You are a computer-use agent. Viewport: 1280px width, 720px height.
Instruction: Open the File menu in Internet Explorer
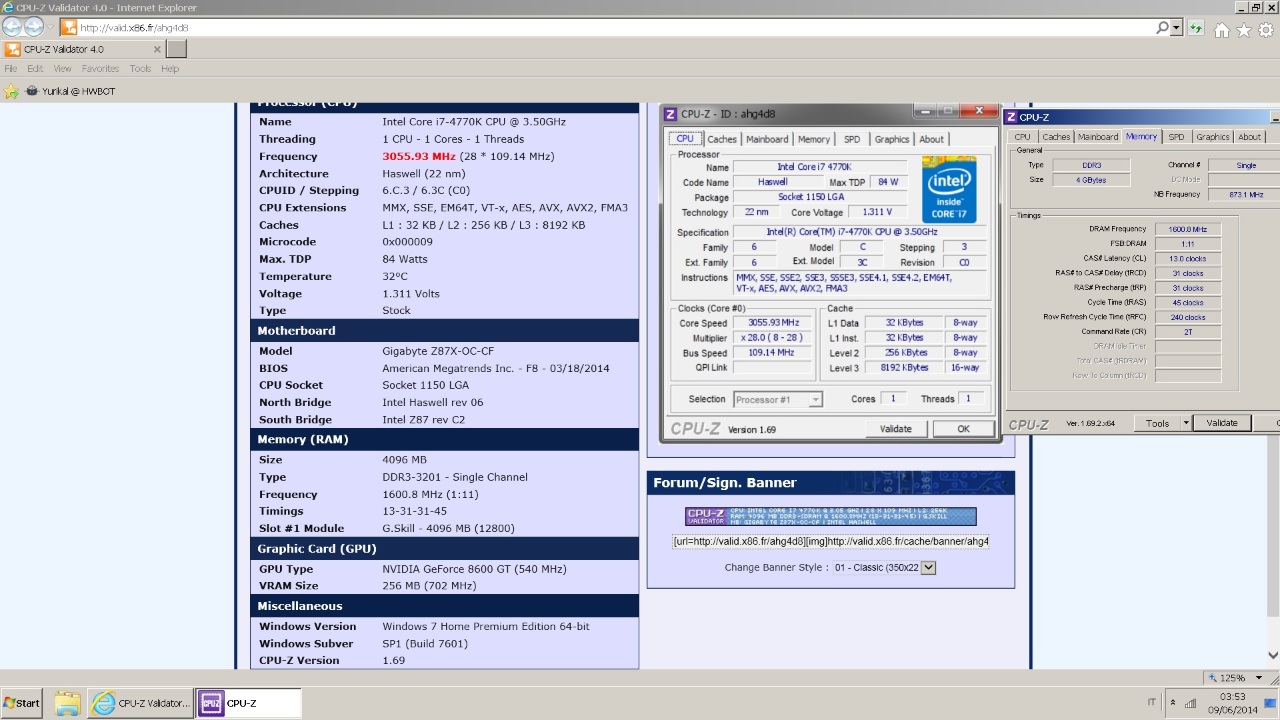click(10, 69)
